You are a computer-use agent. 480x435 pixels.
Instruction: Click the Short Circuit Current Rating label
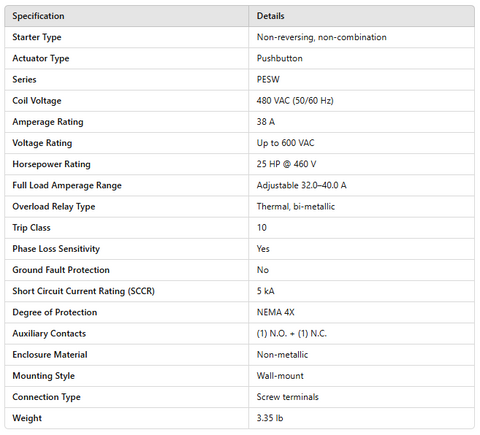83,291
